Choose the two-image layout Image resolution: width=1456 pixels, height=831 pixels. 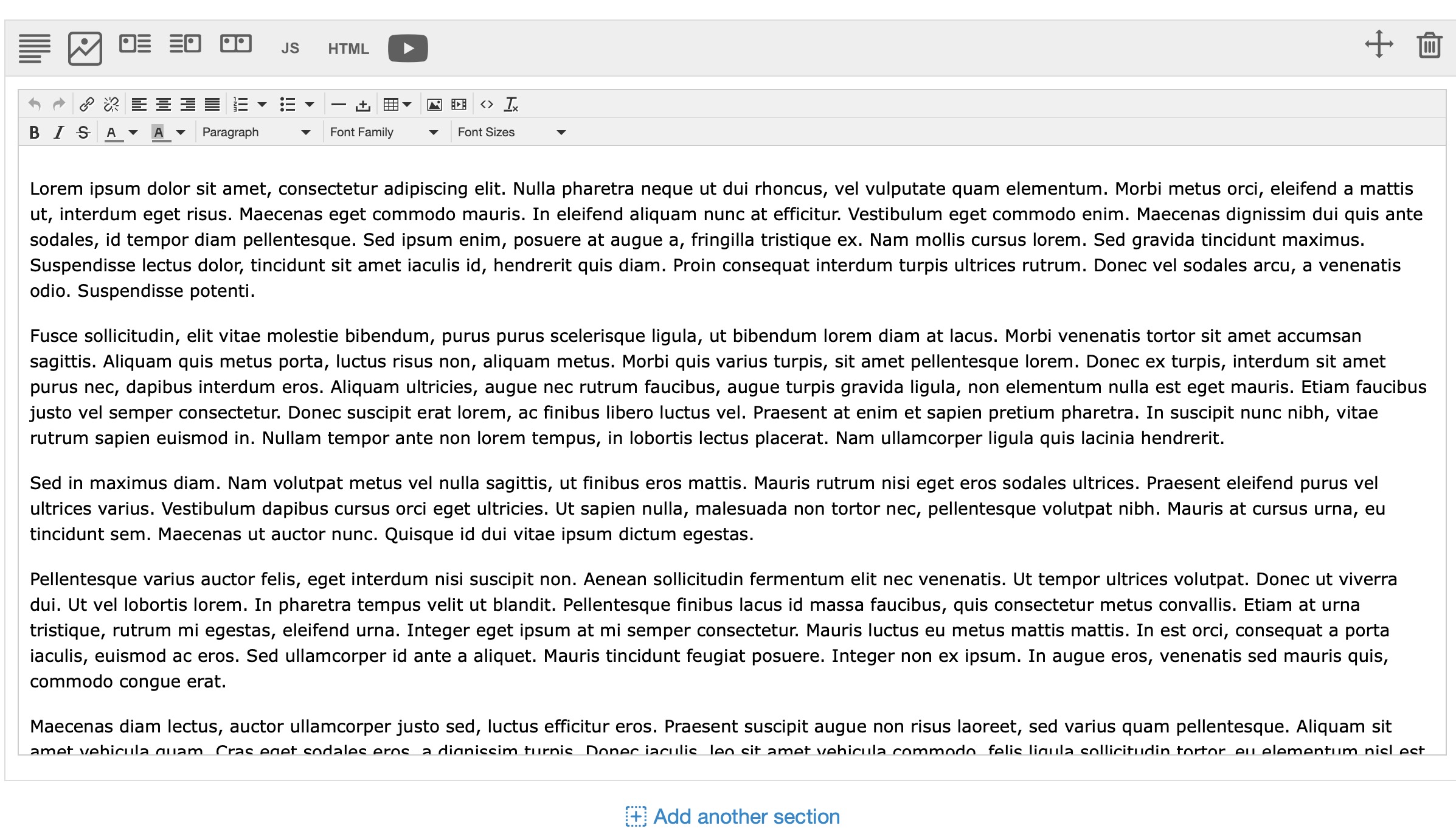(x=236, y=44)
